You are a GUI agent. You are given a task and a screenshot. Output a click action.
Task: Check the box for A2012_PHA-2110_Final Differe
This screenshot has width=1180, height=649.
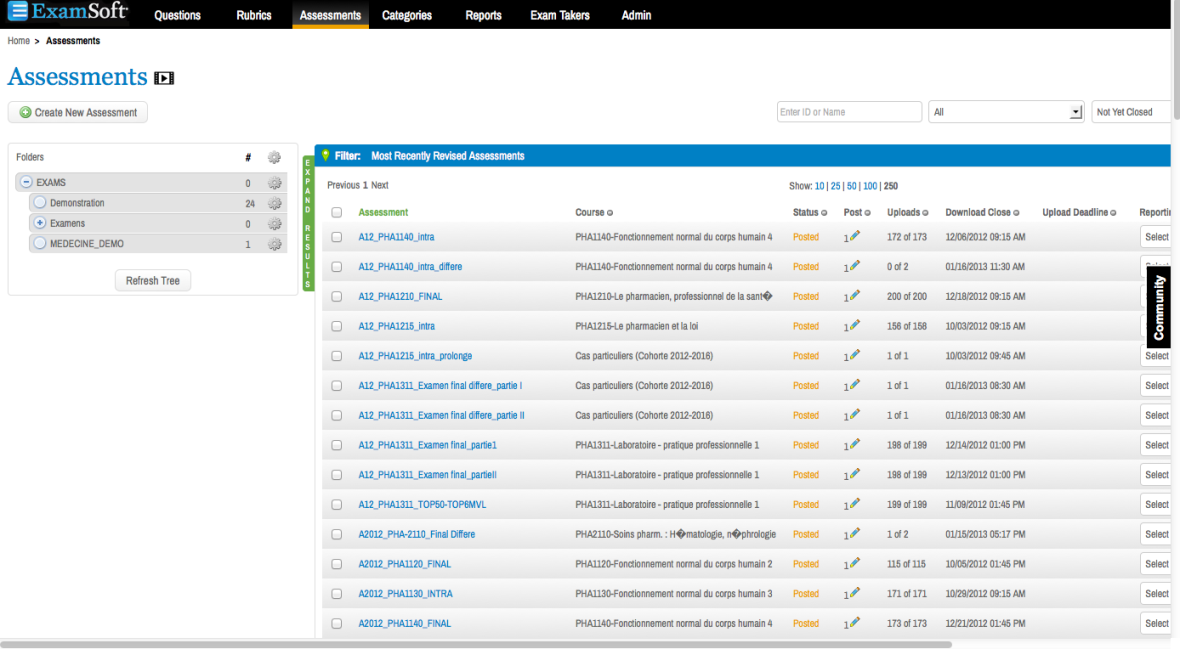click(336, 535)
